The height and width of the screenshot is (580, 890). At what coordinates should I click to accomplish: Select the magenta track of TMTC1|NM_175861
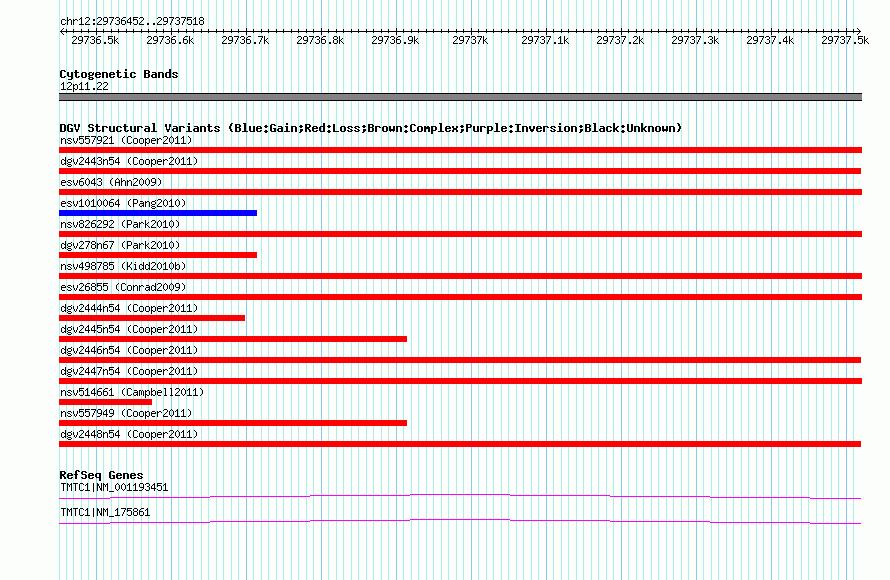460,522
